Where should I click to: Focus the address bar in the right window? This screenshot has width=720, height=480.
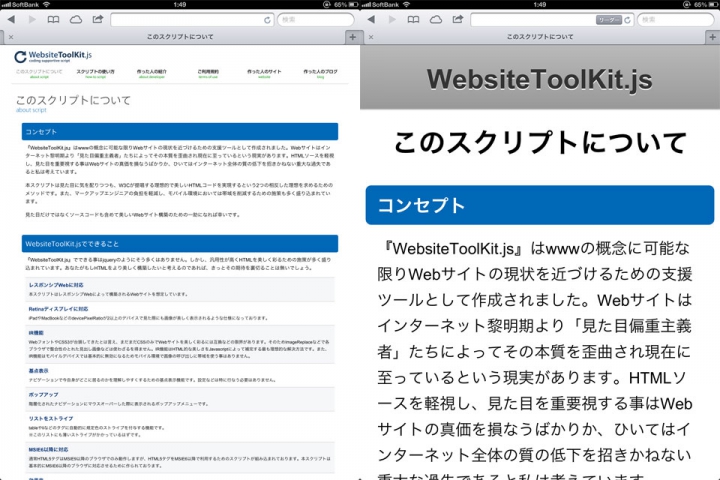(x=552, y=20)
